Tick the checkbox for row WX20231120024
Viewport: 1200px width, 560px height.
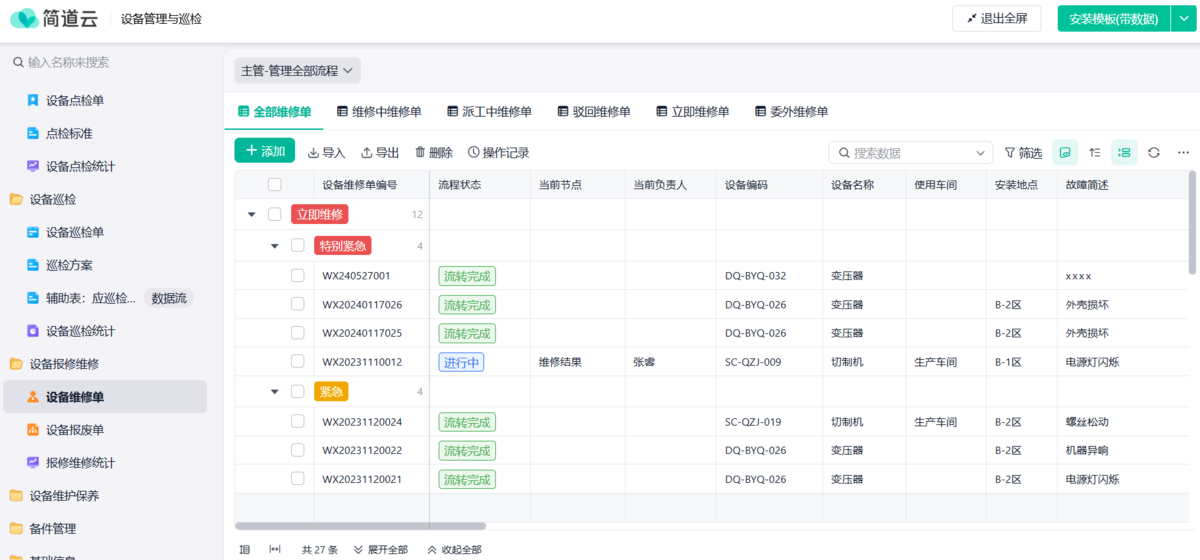(x=297, y=421)
